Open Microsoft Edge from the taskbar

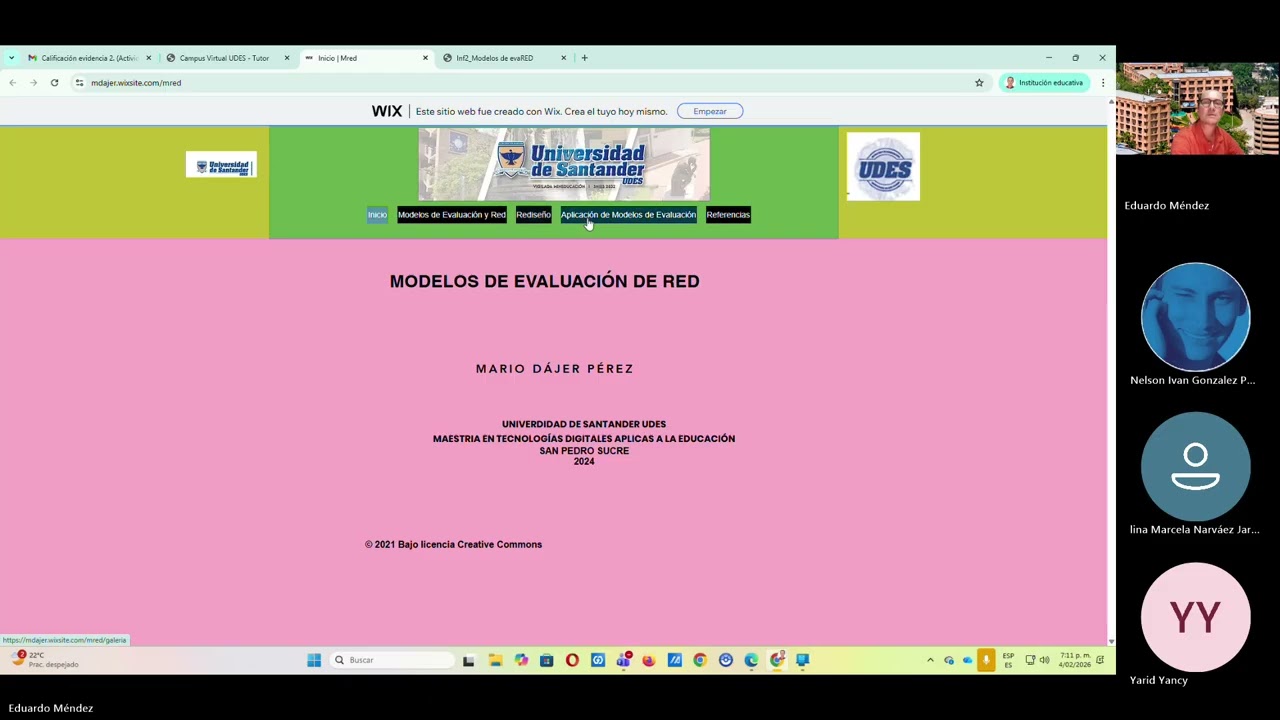(x=751, y=660)
